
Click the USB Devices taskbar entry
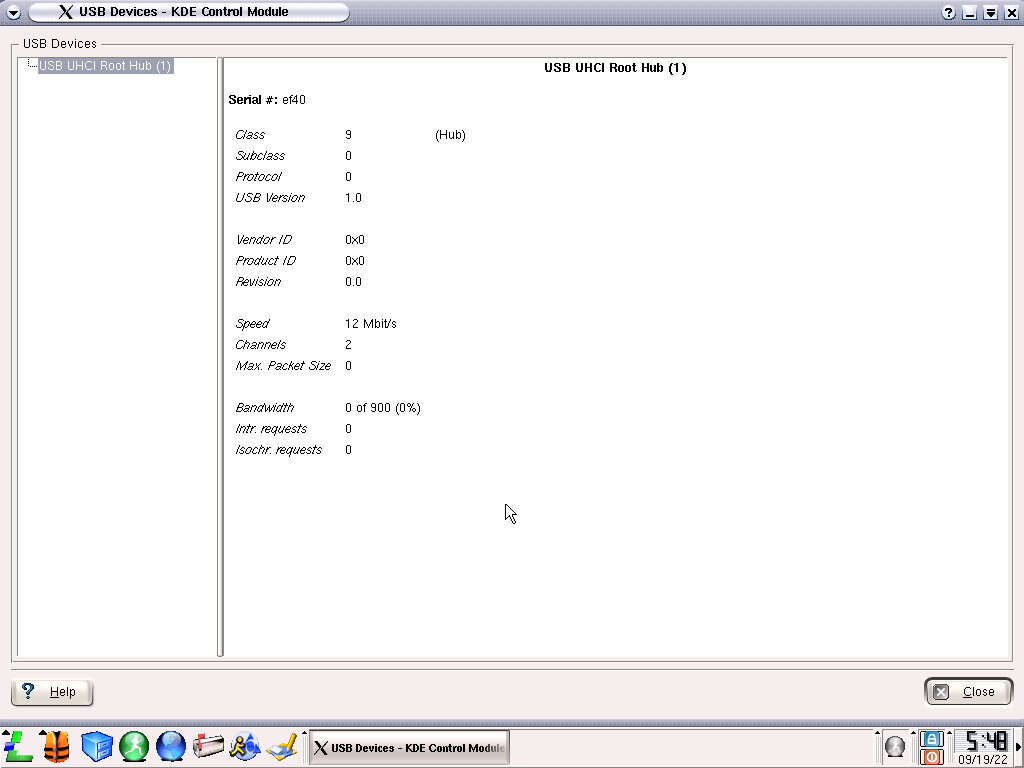click(x=409, y=748)
